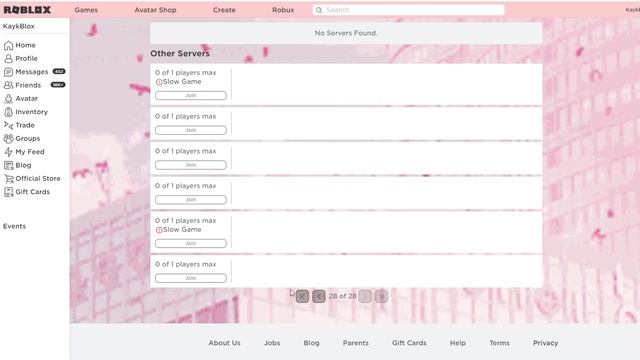Open the Blog sidebar icon
The height and width of the screenshot is (360, 640).
click(8, 165)
